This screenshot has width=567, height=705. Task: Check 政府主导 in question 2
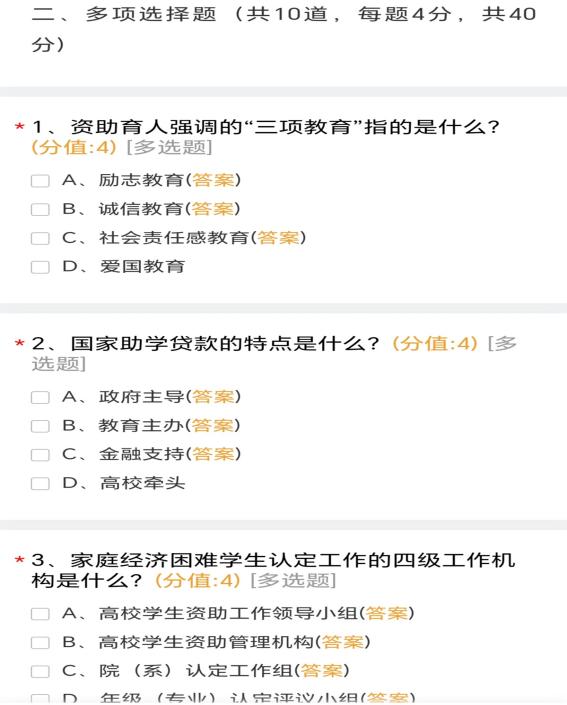pyautogui.click(x=40, y=397)
